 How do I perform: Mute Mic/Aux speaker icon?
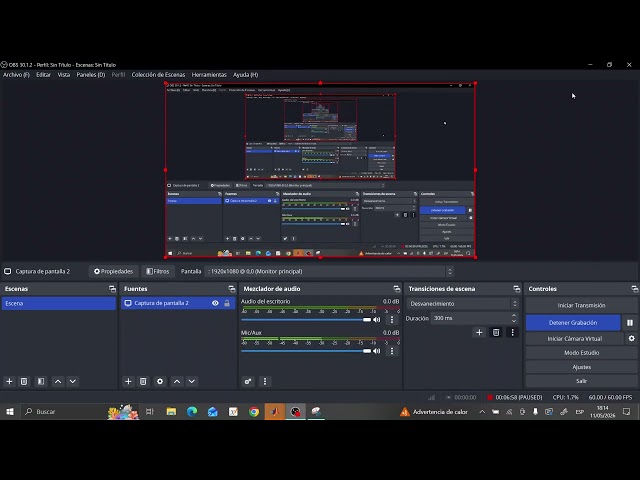point(377,351)
